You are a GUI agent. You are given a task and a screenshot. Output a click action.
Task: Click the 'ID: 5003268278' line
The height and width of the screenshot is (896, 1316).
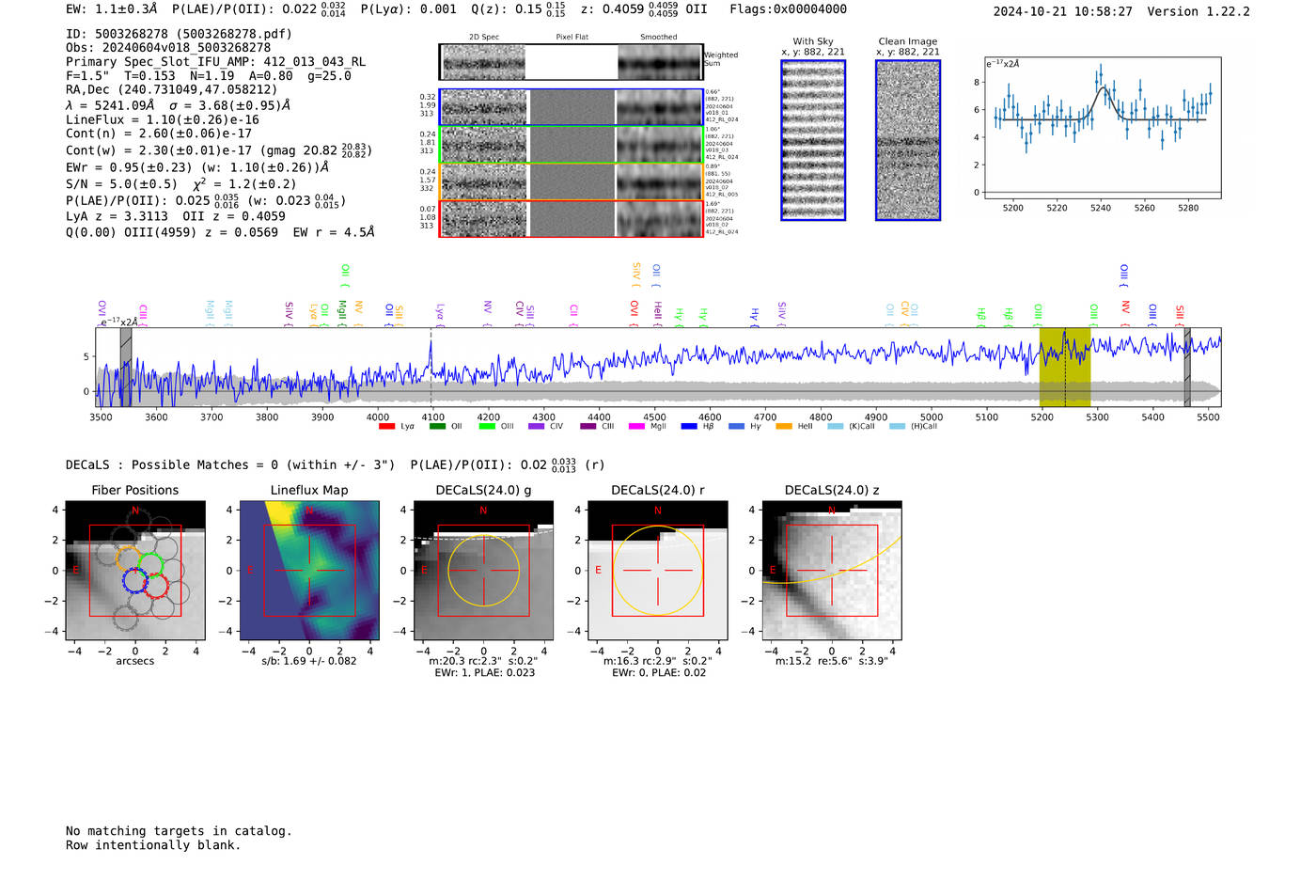tap(179, 34)
